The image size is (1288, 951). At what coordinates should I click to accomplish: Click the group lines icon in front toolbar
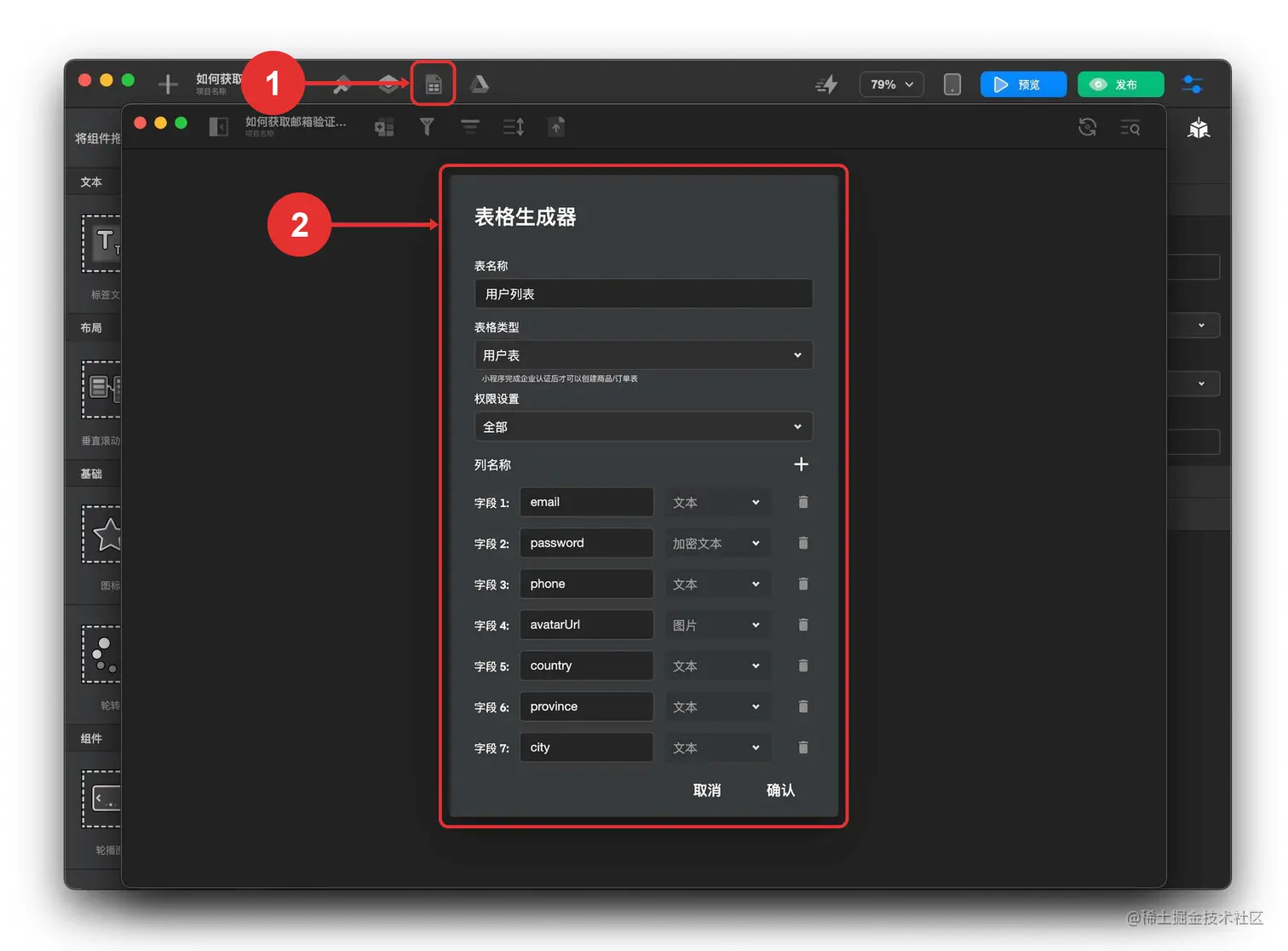click(x=470, y=128)
